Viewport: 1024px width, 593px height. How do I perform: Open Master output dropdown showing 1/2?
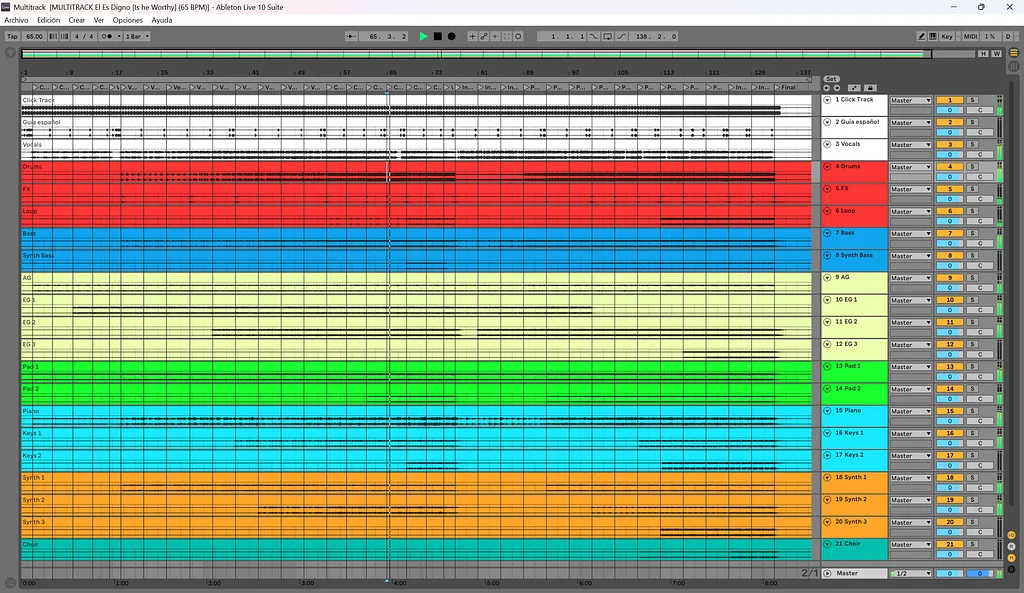[910, 573]
